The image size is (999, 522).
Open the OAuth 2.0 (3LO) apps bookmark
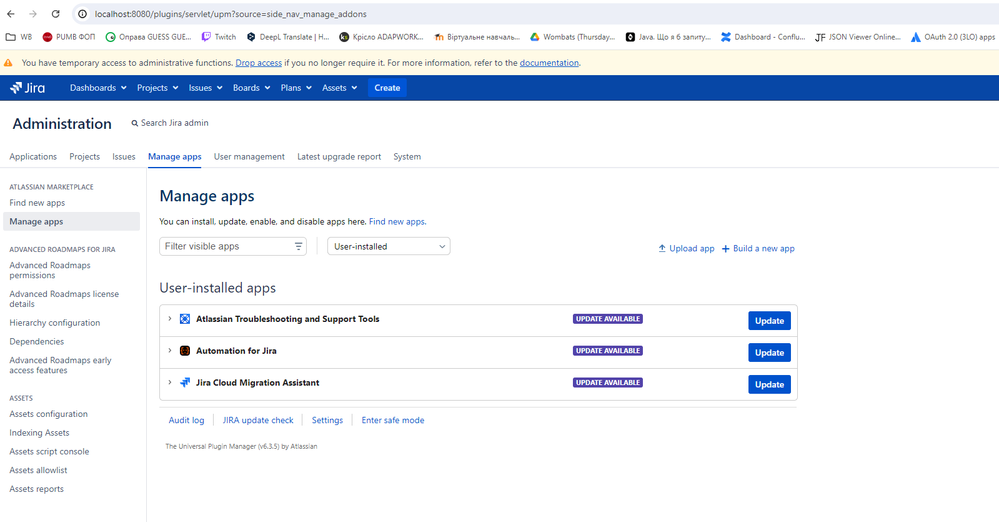[952, 37]
